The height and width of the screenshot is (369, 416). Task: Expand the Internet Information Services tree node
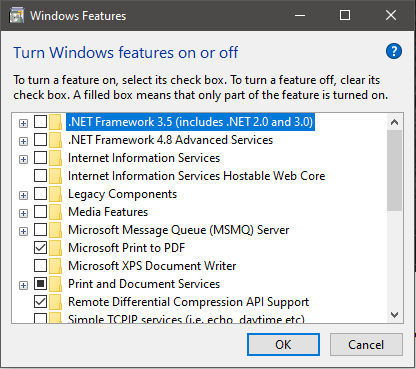point(23,159)
